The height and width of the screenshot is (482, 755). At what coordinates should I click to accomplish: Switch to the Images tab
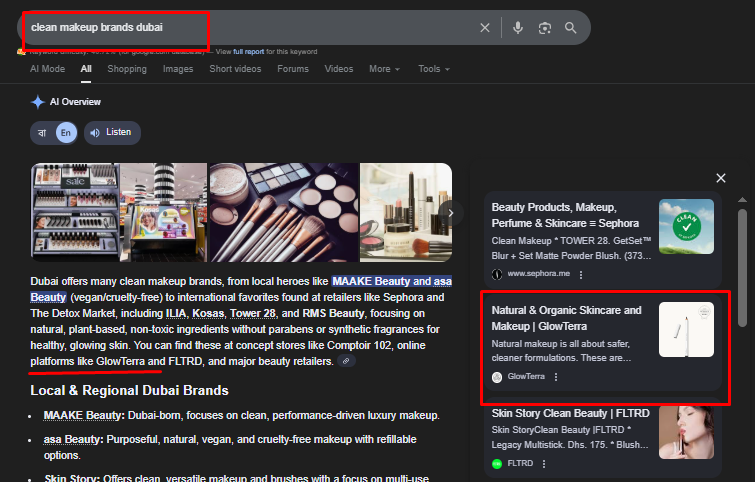tap(178, 69)
